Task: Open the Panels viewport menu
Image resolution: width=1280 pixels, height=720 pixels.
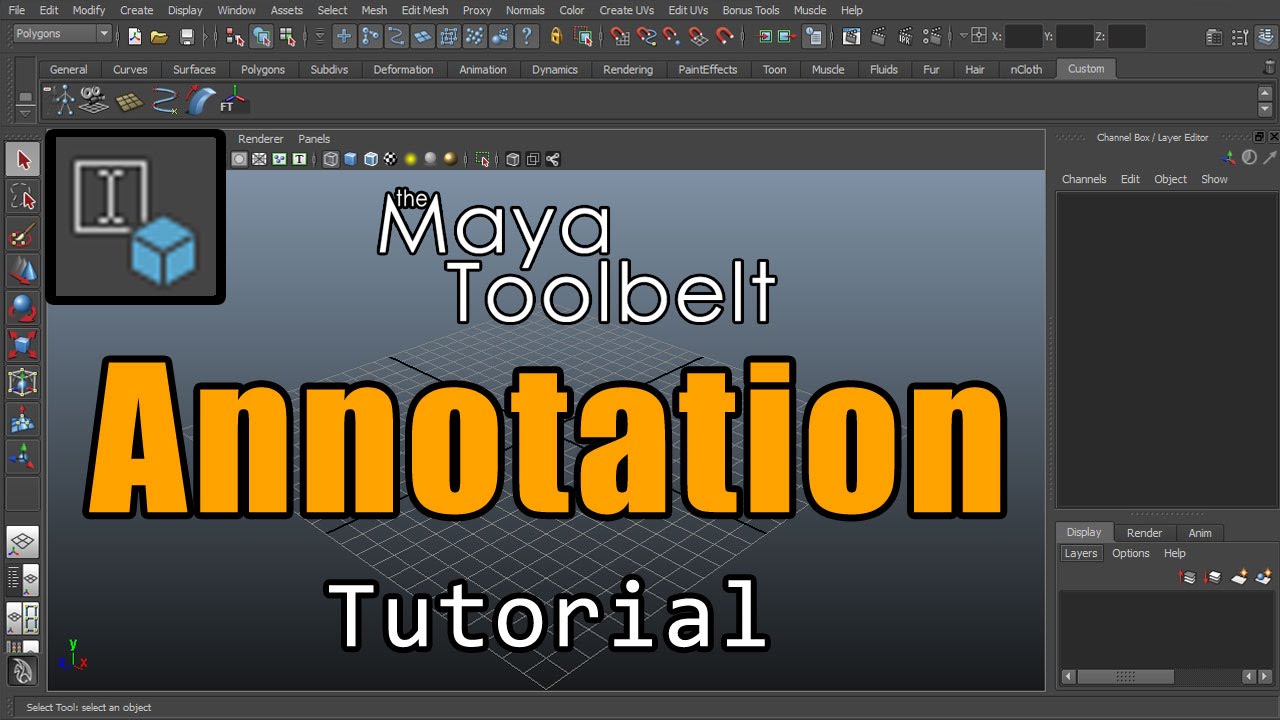Action: click(314, 139)
